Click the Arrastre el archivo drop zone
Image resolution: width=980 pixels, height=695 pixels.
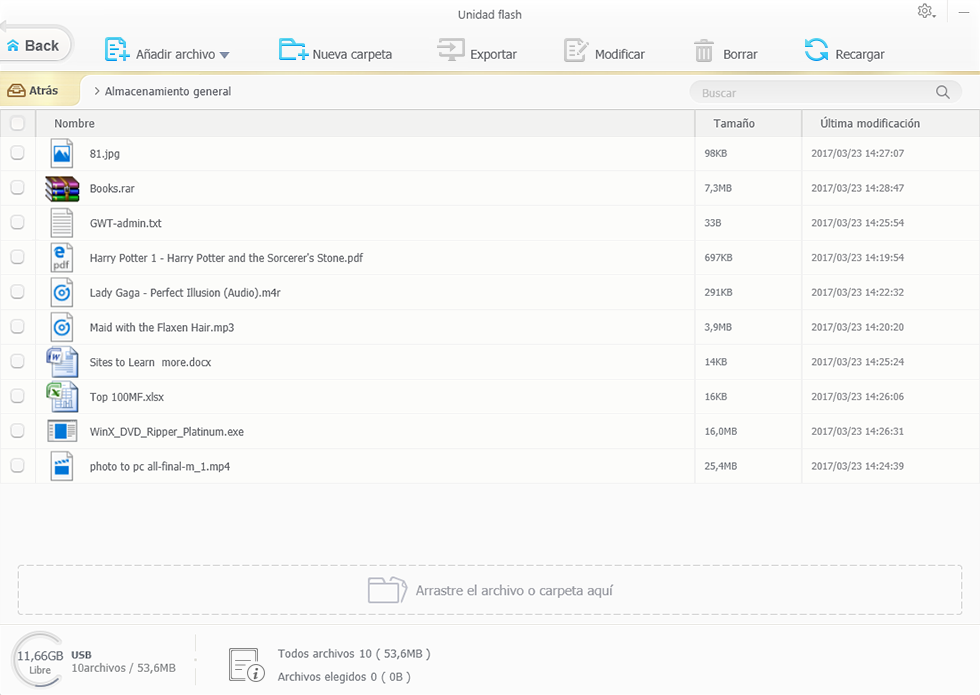490,590
